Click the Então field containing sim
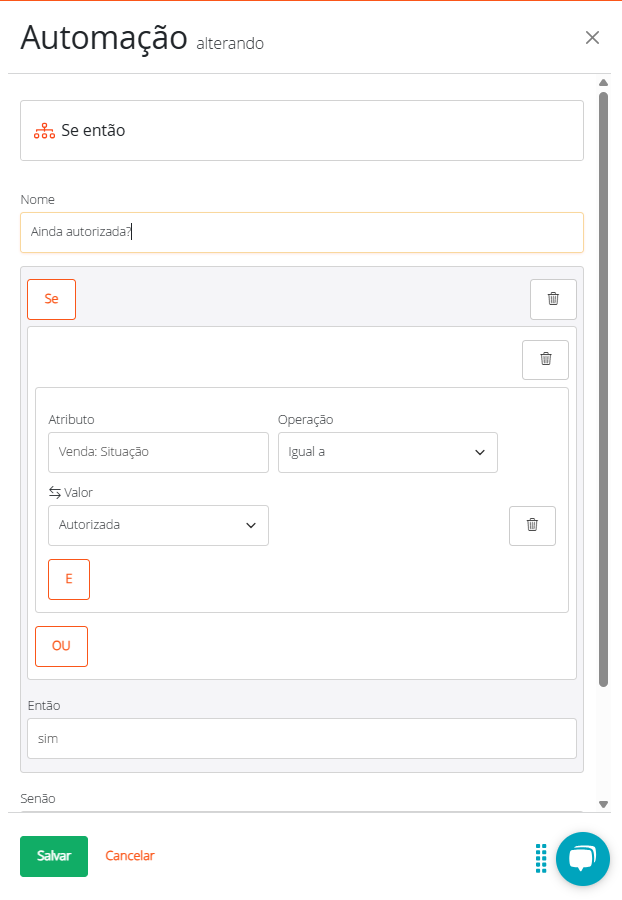Screen dimensions: 622x900 pos(301,738)
